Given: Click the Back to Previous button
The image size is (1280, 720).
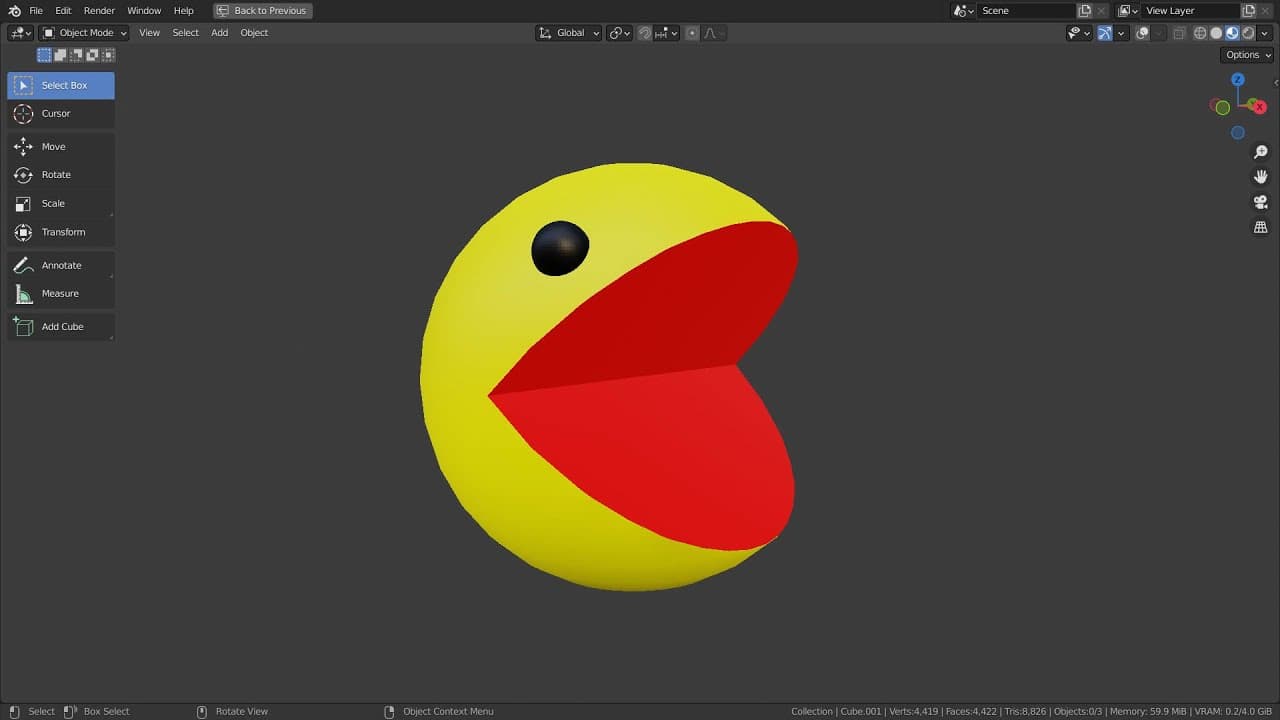Looking at the screenshot, I should 263,10.
